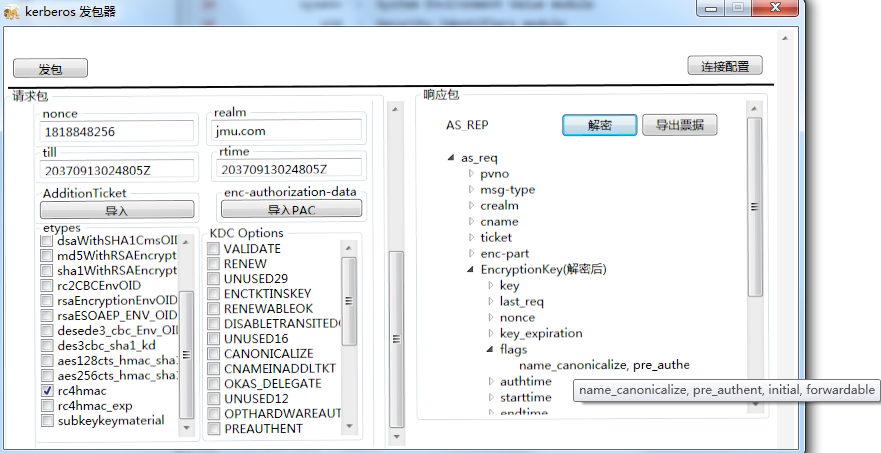The image size is (881, 453).
Task: Click KDC Options scroll up arrow
Action: coord(348,248)
